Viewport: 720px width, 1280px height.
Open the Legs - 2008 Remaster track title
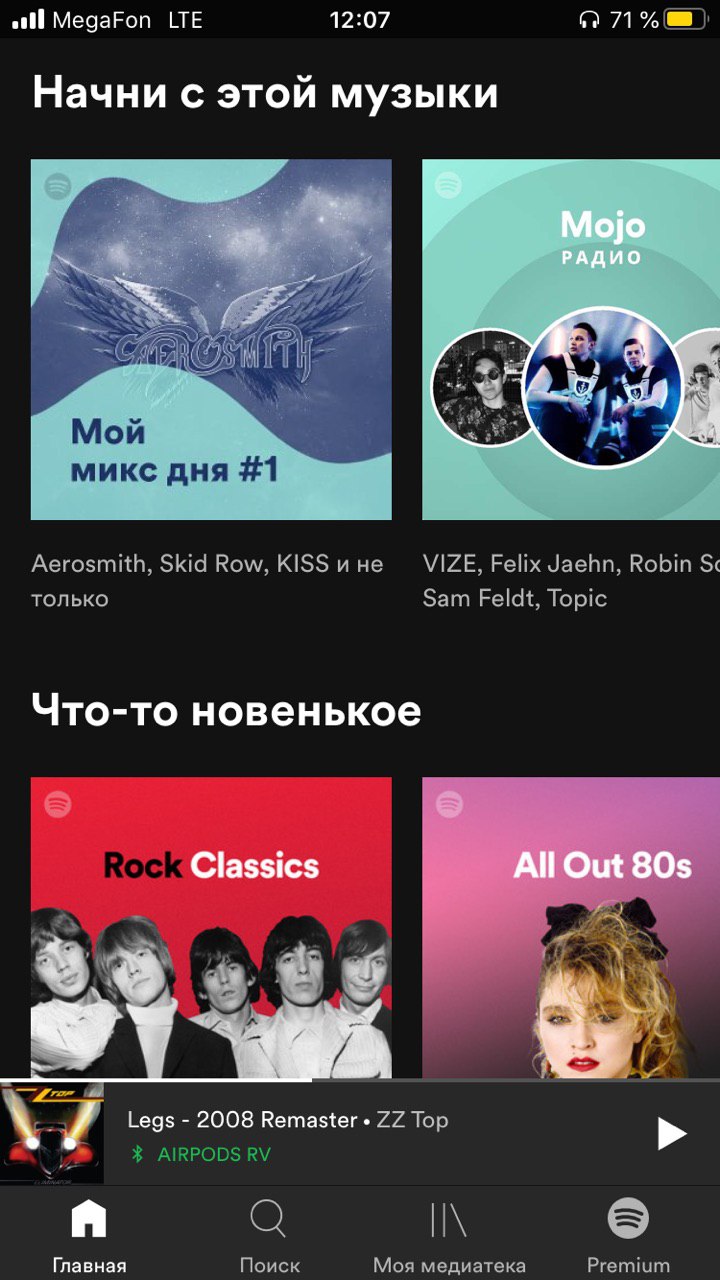point(242,1120)
